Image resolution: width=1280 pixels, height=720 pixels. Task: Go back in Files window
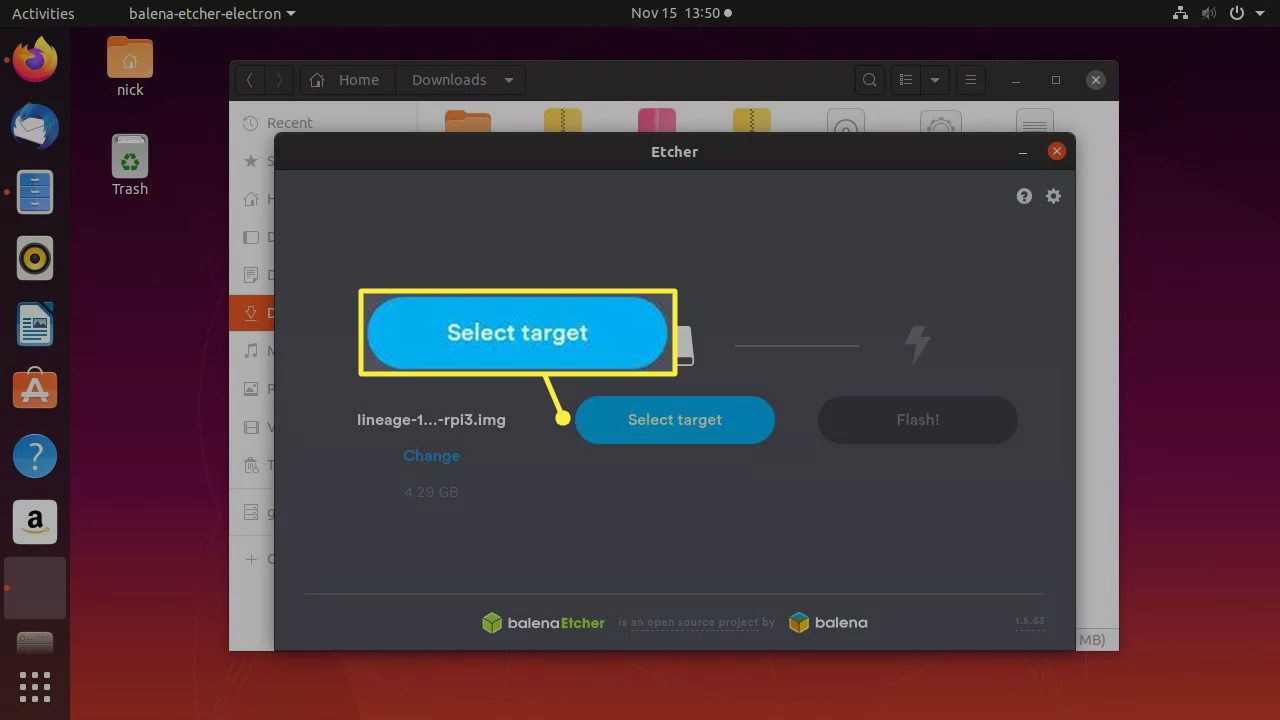click(250, 80)
